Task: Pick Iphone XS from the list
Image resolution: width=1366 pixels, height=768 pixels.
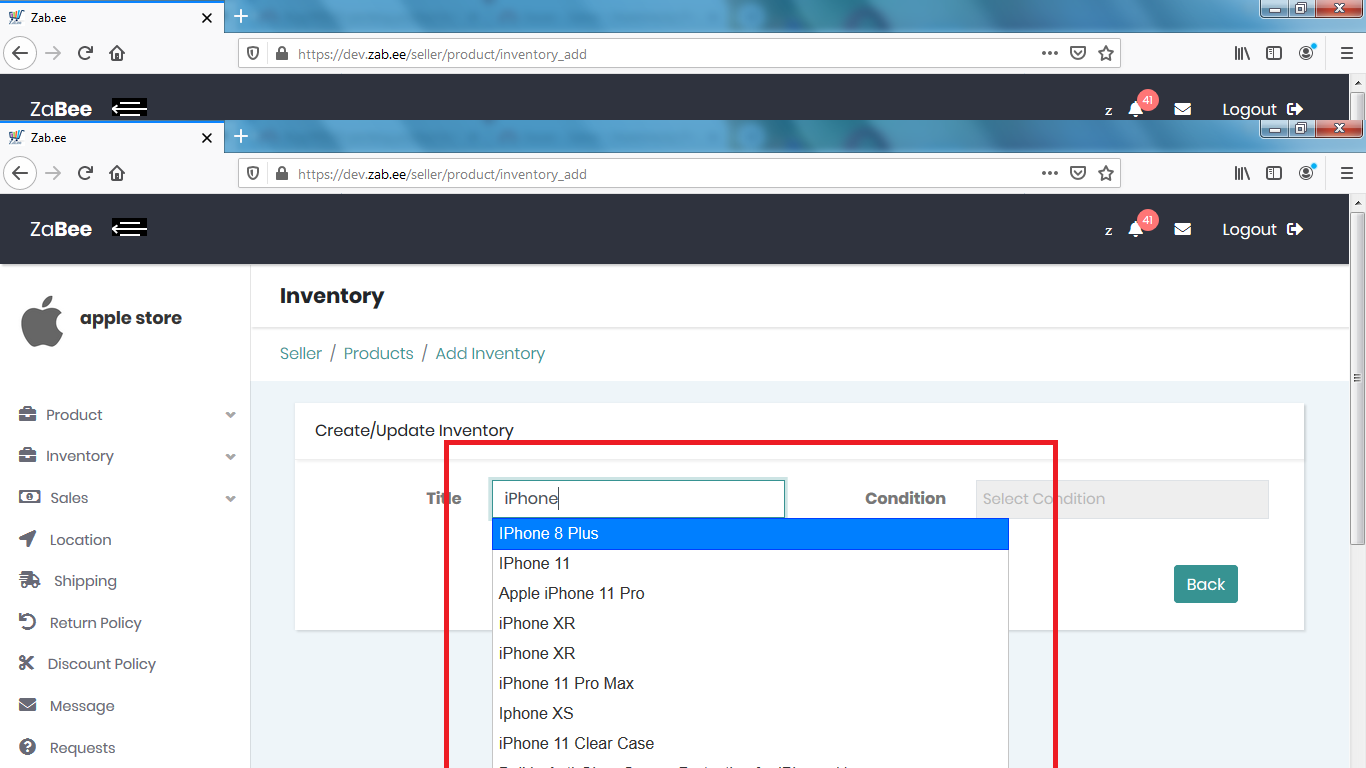Action: [x=750, y=714]
